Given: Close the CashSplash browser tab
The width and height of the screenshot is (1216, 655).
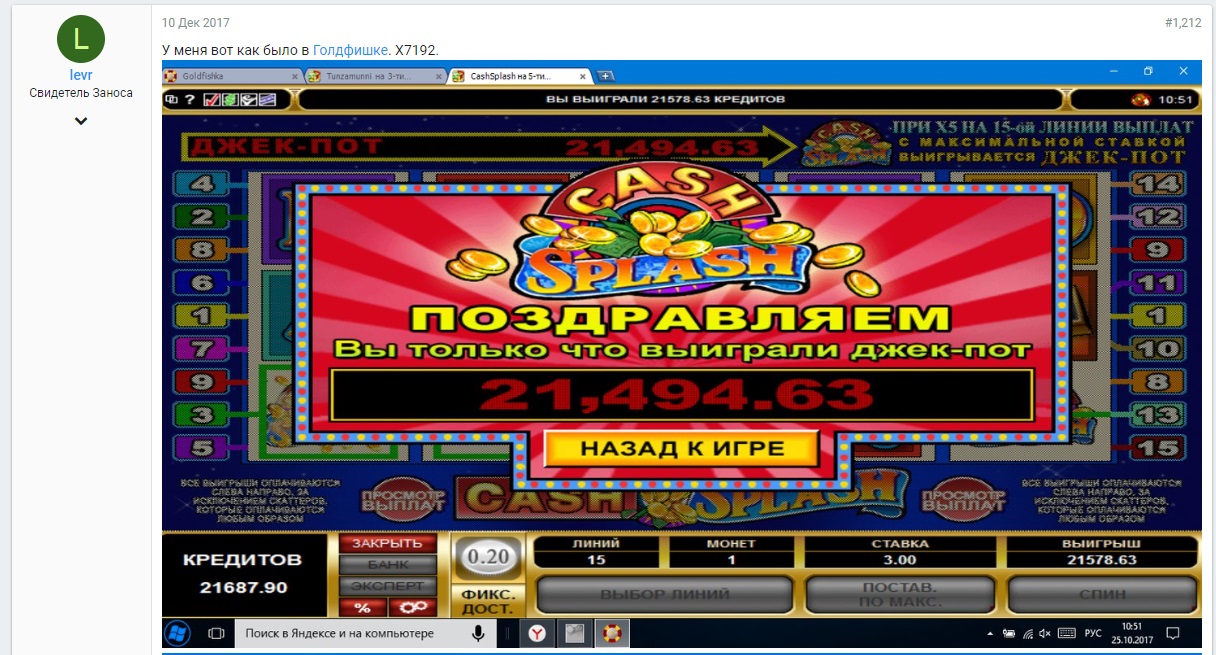Looking at the screenshot, I should (582, 76).
